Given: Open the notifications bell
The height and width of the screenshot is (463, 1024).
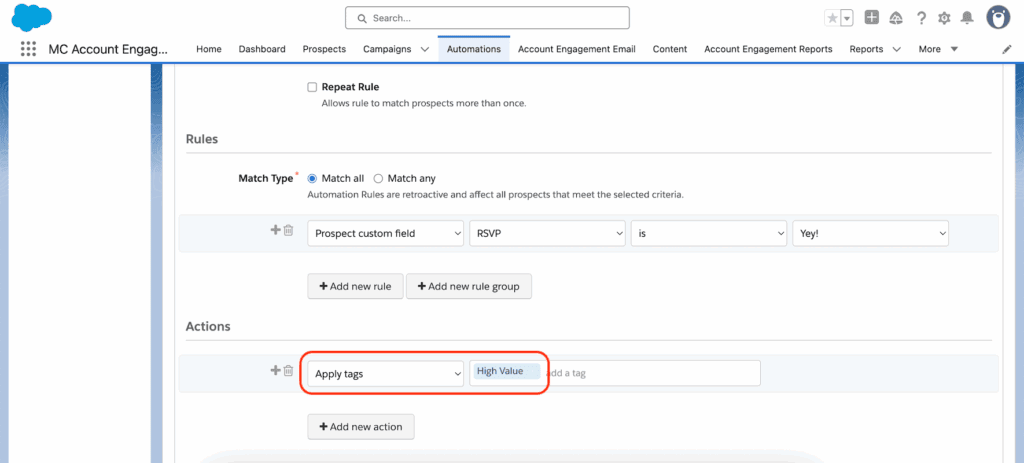Looking at the screenshot, I should [x=967, y=18].
